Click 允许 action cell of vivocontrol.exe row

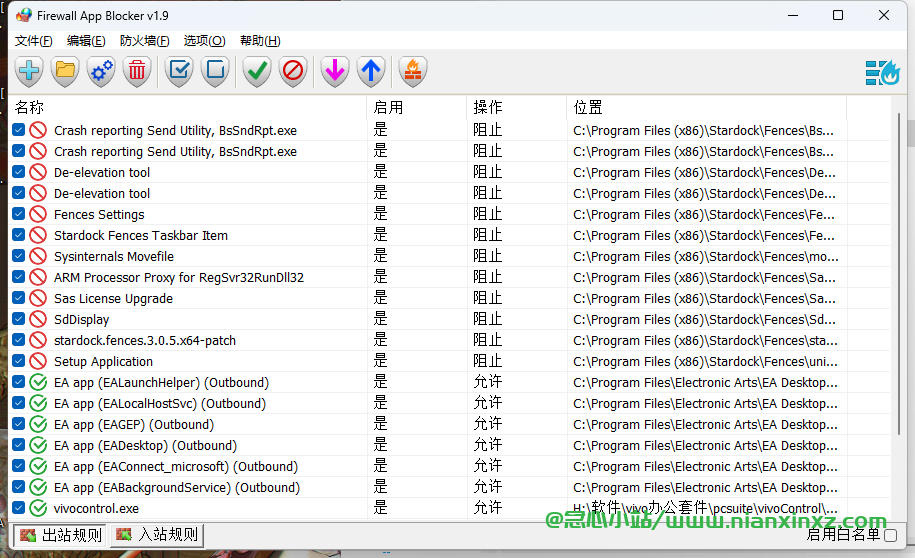click(x=488, y=508)
